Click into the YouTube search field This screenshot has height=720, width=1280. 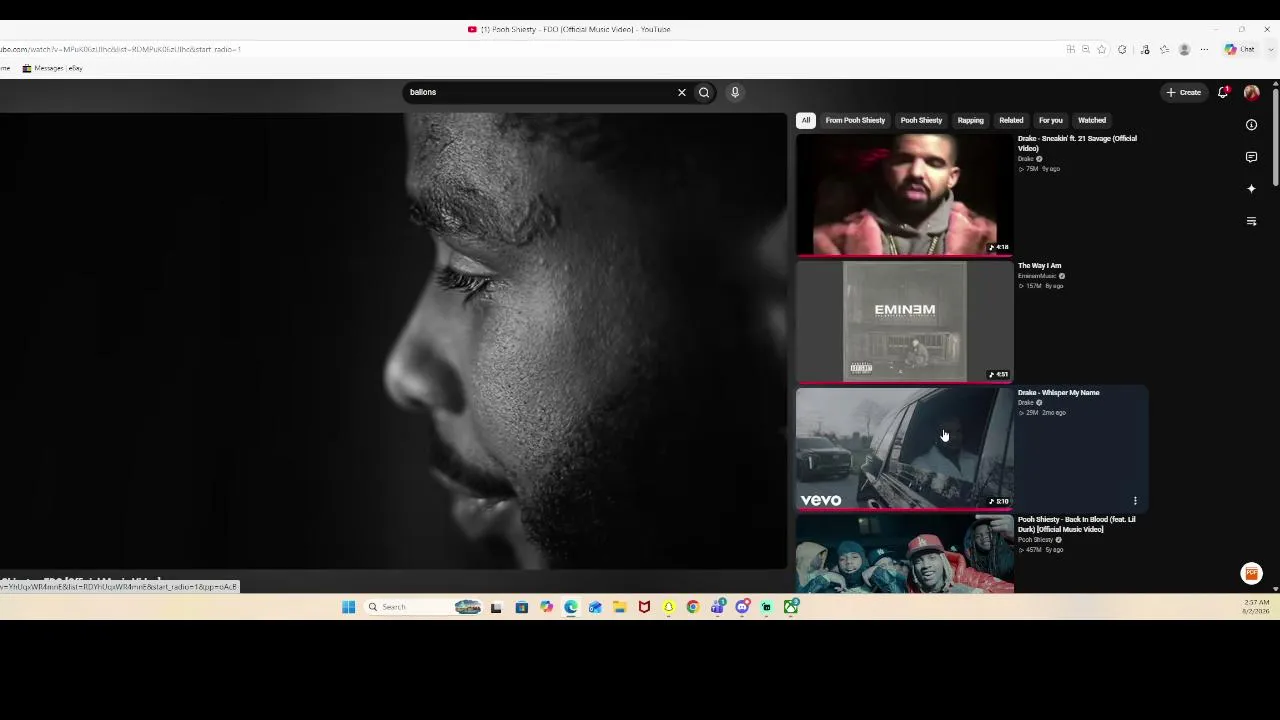(x=540, y=92)
